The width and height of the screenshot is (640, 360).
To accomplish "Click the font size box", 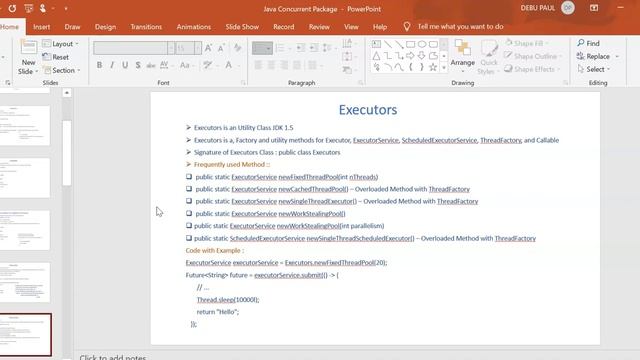I will click(x=185, y=48).
